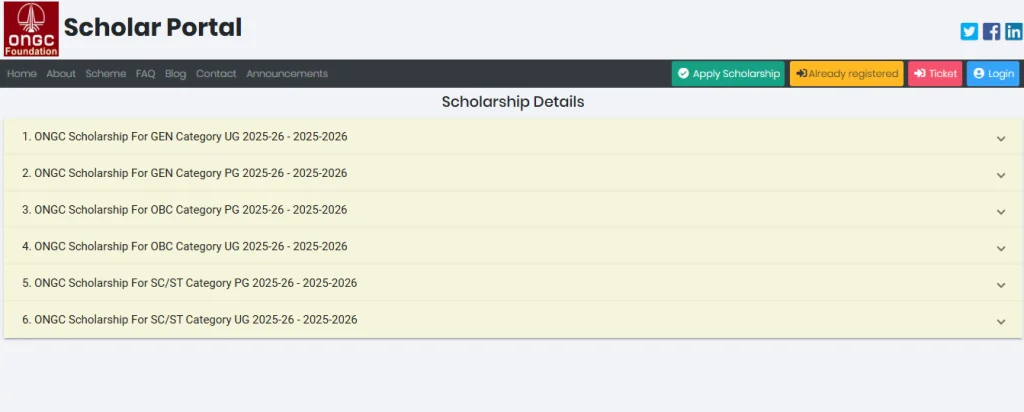Click the Login button

tap(993, 74)
